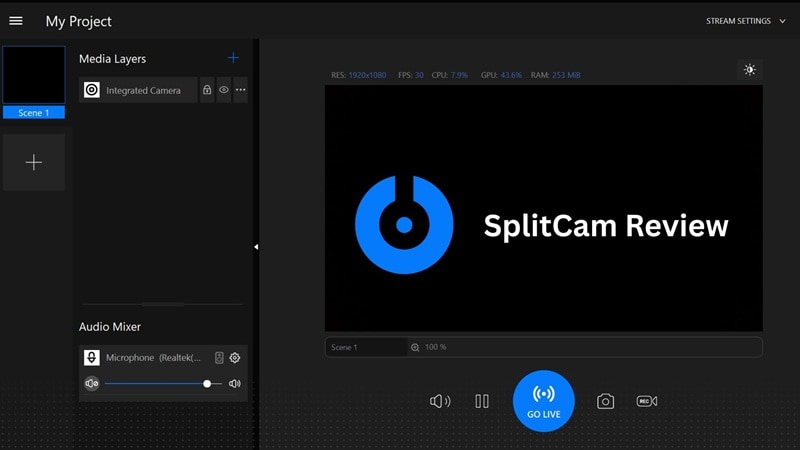
Task: Open Integrated Camera more options menu
Action: tap(240, 90)
